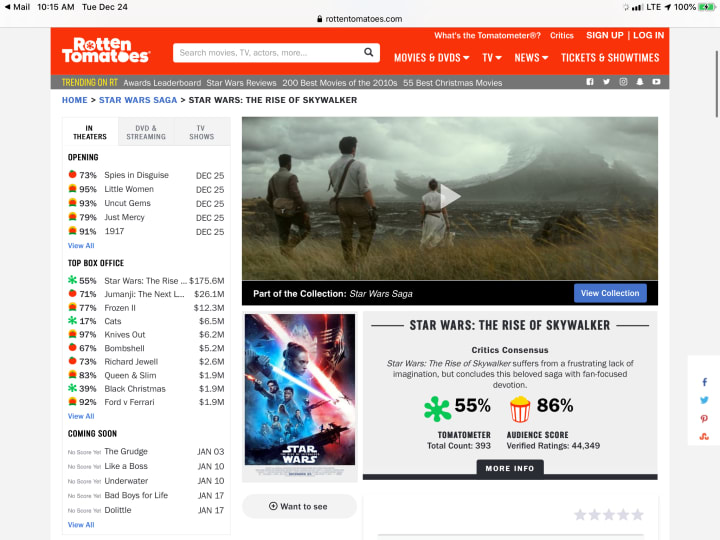Click the page scrollbar on the right edge
Image resolution: width=720 pixels, height=540 pixels.
[717, 84]
